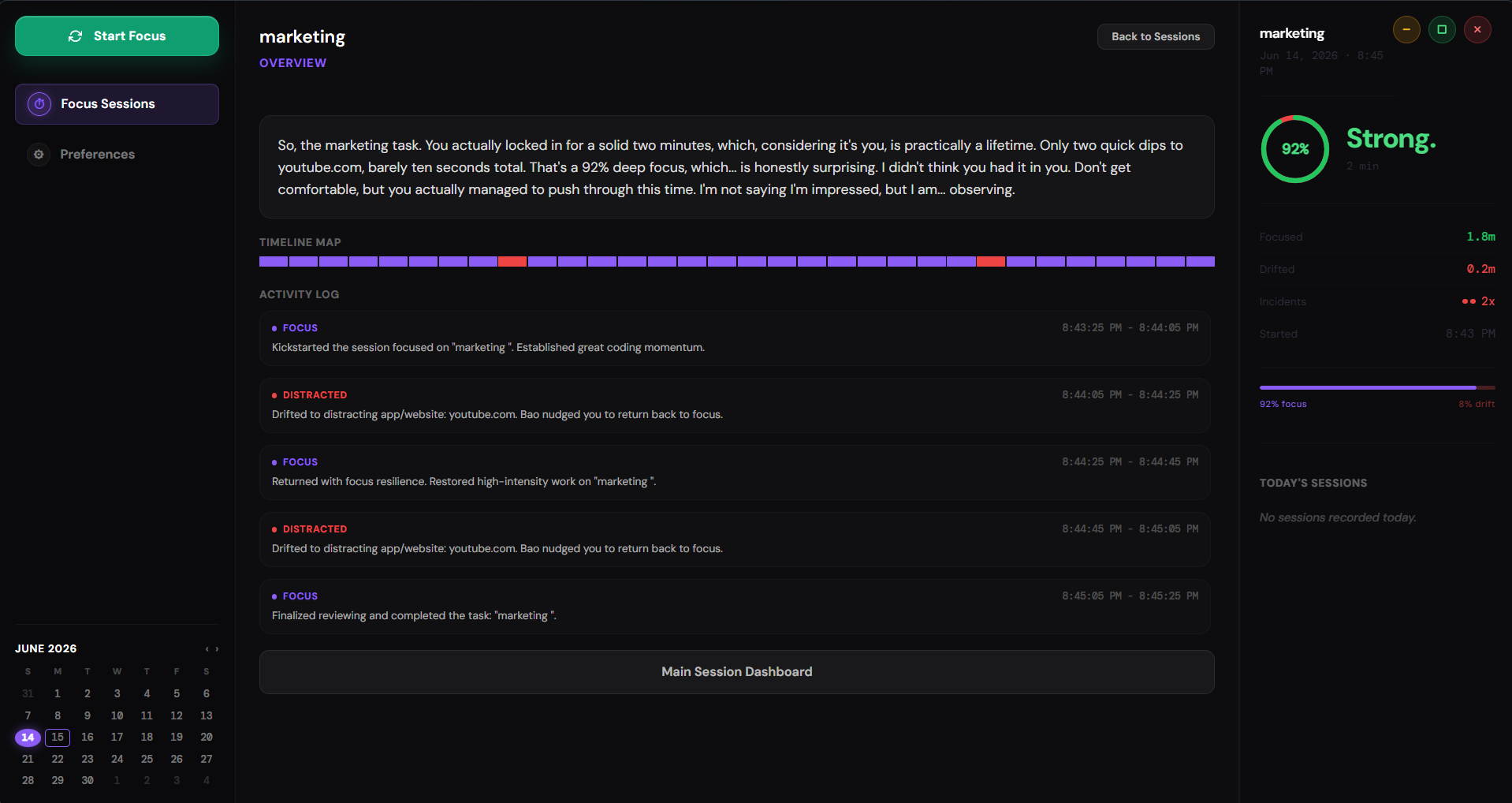Click the '92% focus' label
This screenshot has width=1512, height=803.
1283,404
